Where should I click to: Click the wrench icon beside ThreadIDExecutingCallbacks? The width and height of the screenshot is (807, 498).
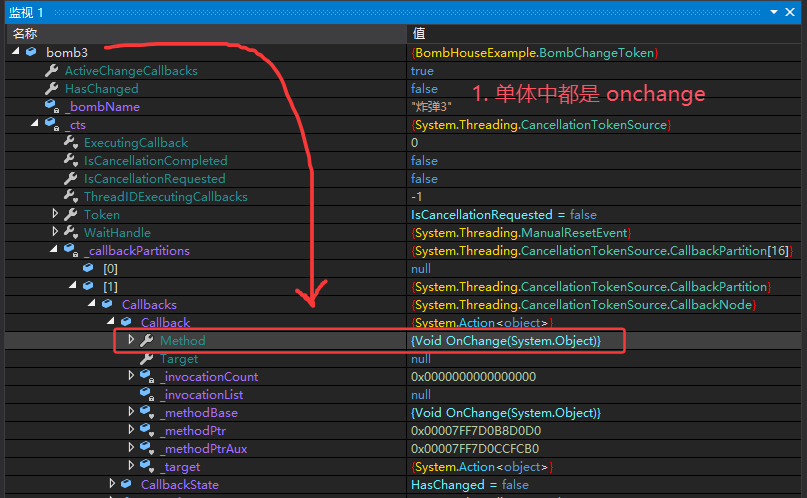70,197
